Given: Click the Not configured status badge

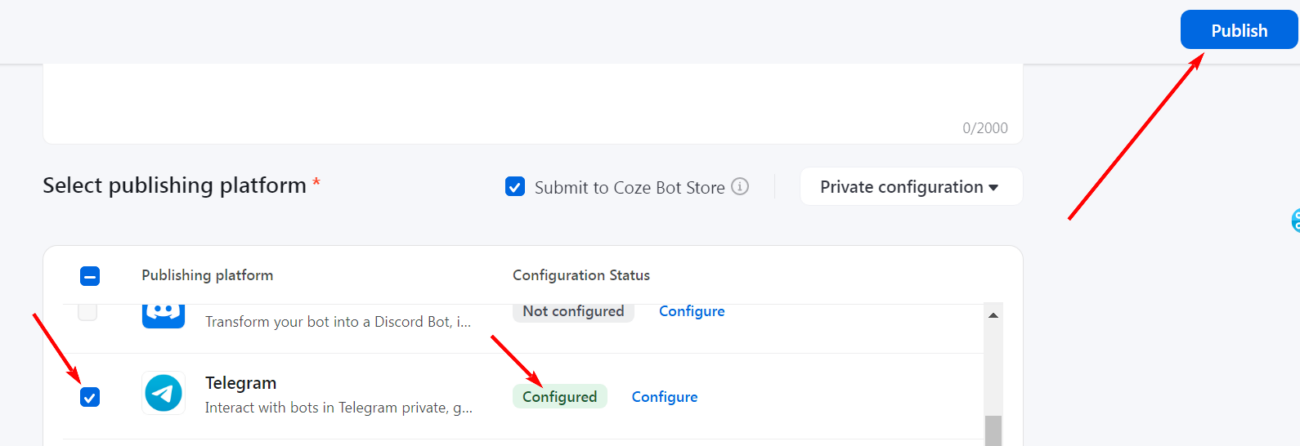Looking at the screenshot, I should point(573,311).
